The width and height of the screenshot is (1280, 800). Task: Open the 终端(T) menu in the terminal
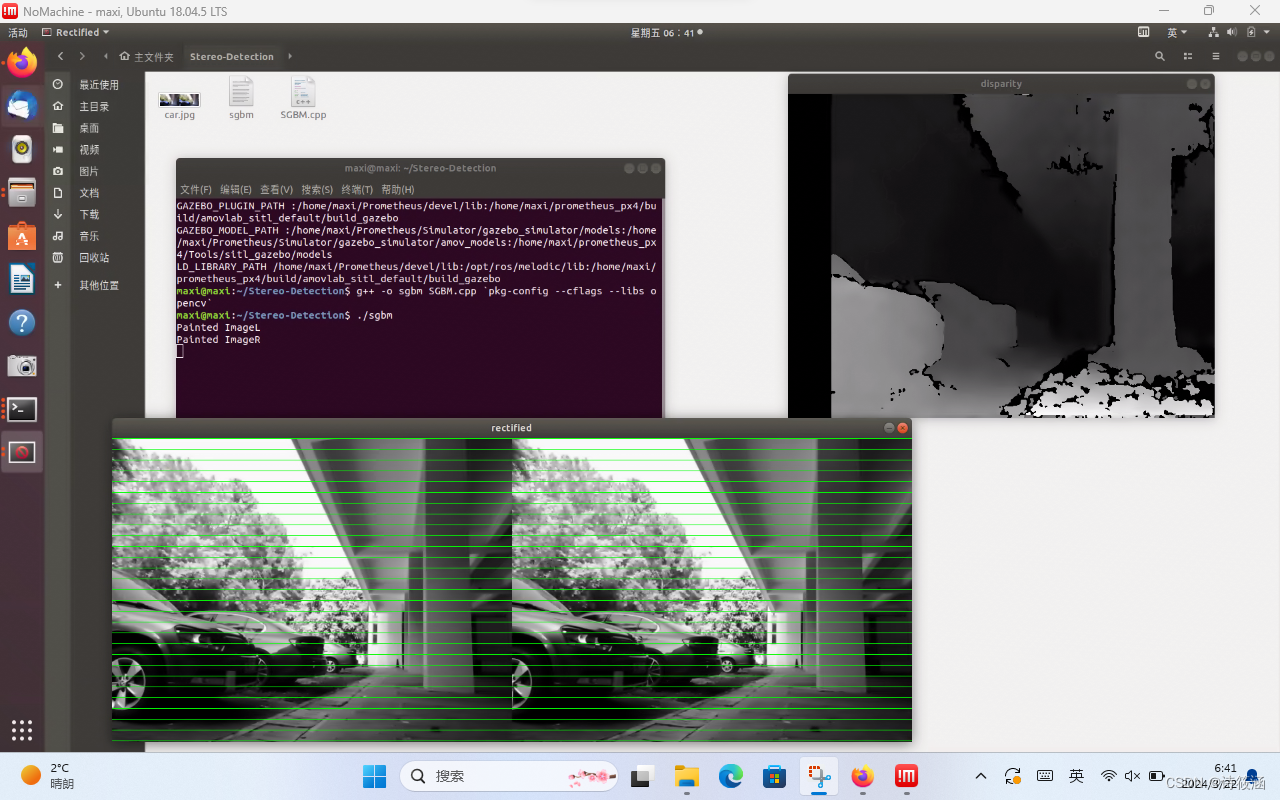[355, 189]
